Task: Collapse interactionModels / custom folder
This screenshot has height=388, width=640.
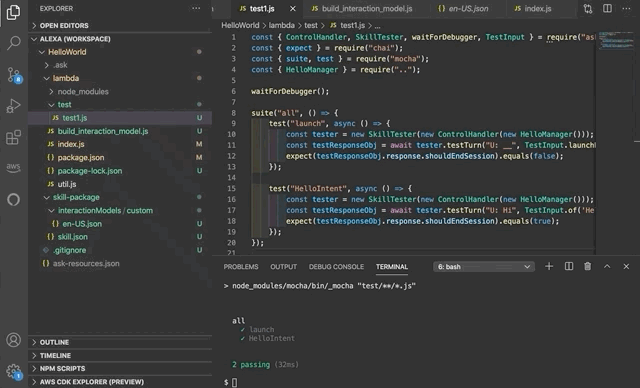Action: click(120, 211)
